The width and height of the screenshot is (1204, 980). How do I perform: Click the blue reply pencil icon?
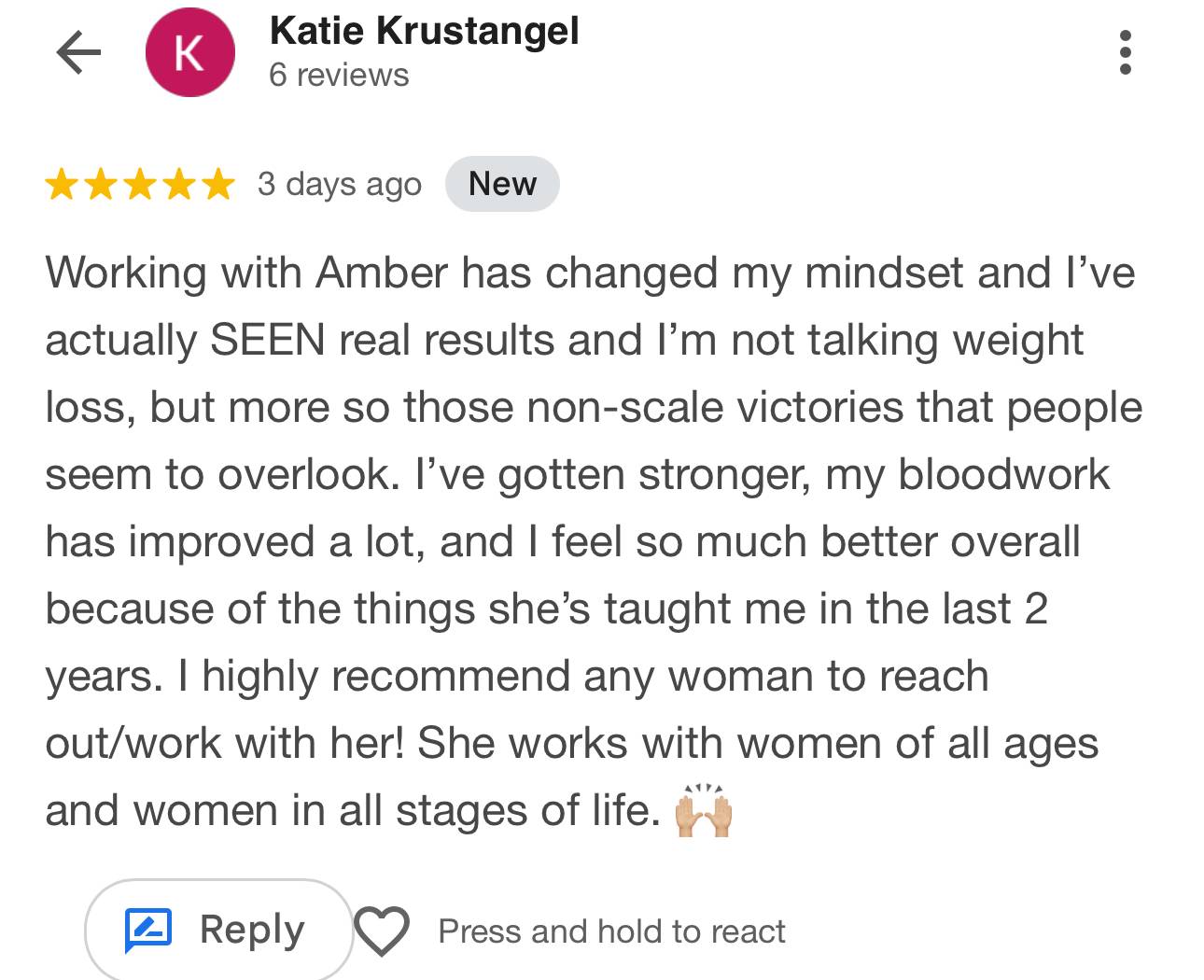[148, 931]
